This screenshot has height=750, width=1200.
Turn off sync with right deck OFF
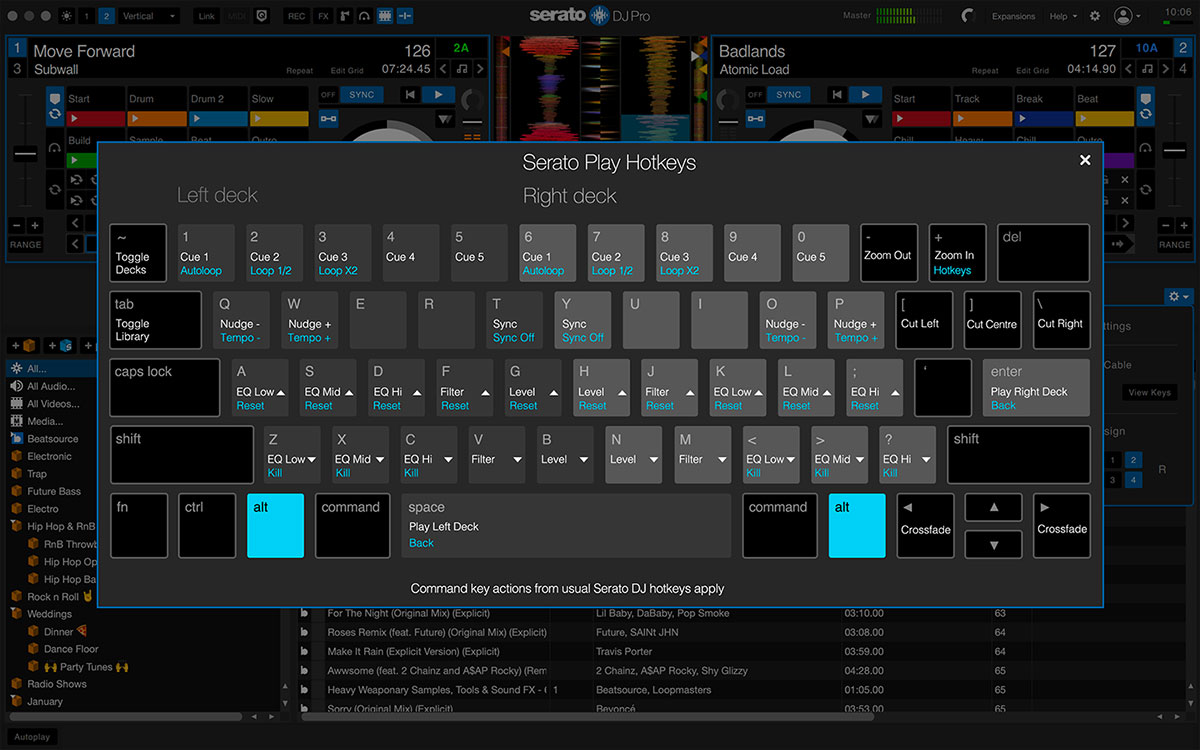755,94
